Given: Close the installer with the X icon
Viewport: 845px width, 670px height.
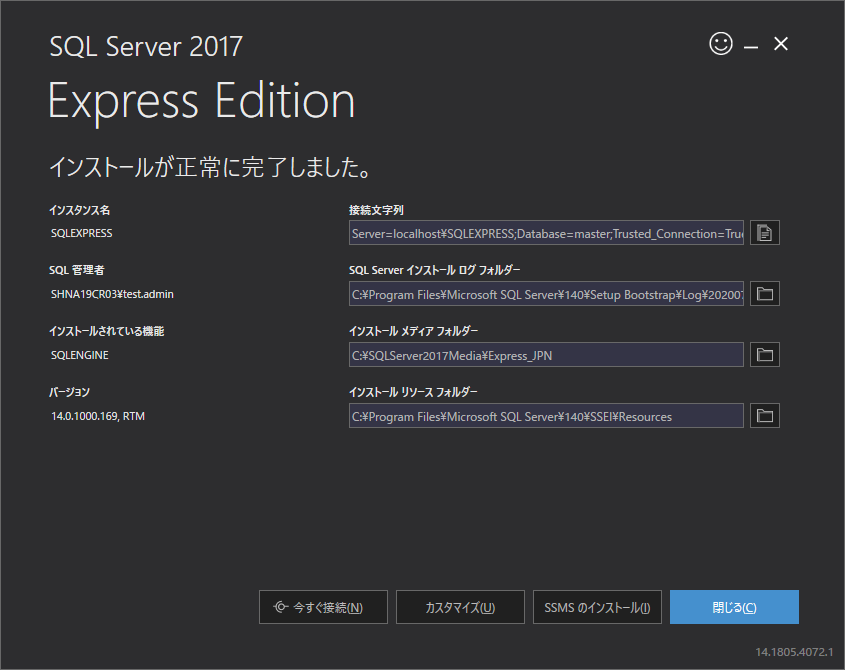Looking at the screenshot, I should tap(781, 44).
